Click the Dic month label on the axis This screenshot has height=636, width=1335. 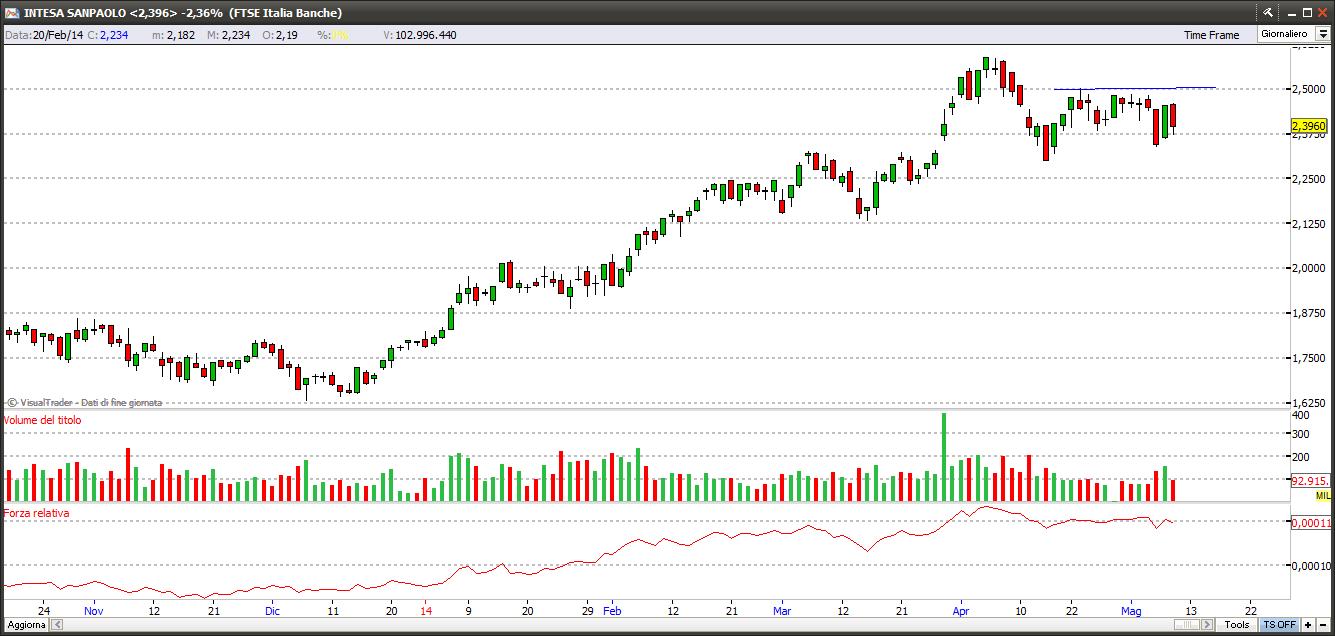click(273, 609)
